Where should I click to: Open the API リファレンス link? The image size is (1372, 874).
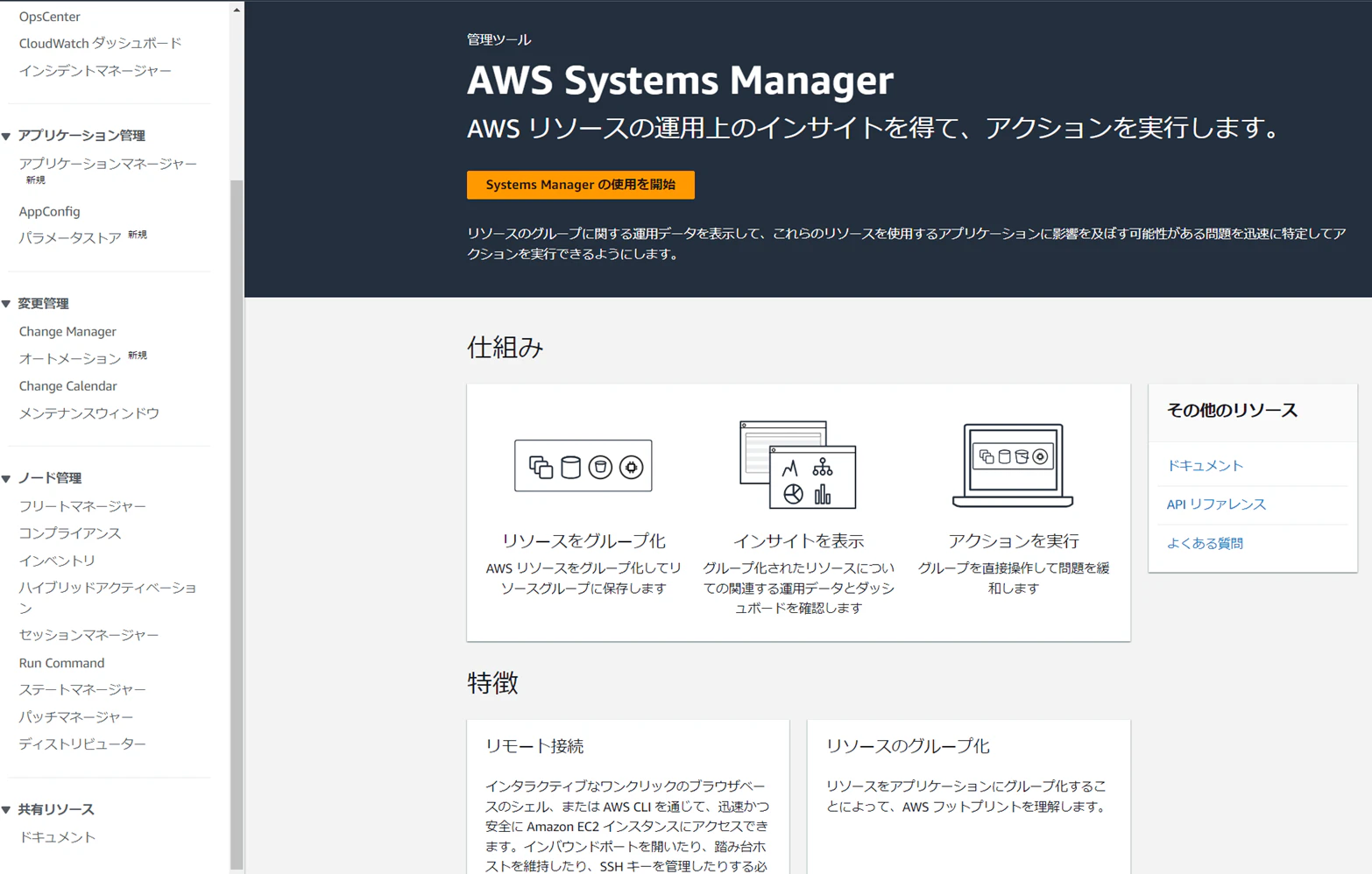1216,504
